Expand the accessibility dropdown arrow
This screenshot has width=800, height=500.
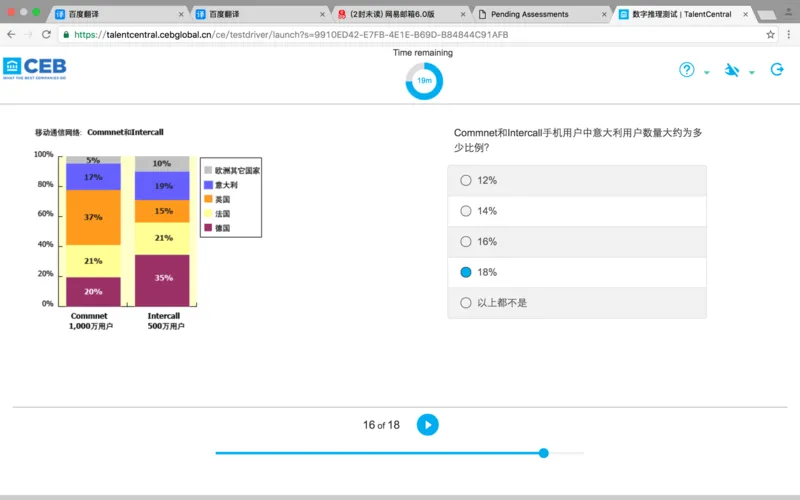pos(752,73)
